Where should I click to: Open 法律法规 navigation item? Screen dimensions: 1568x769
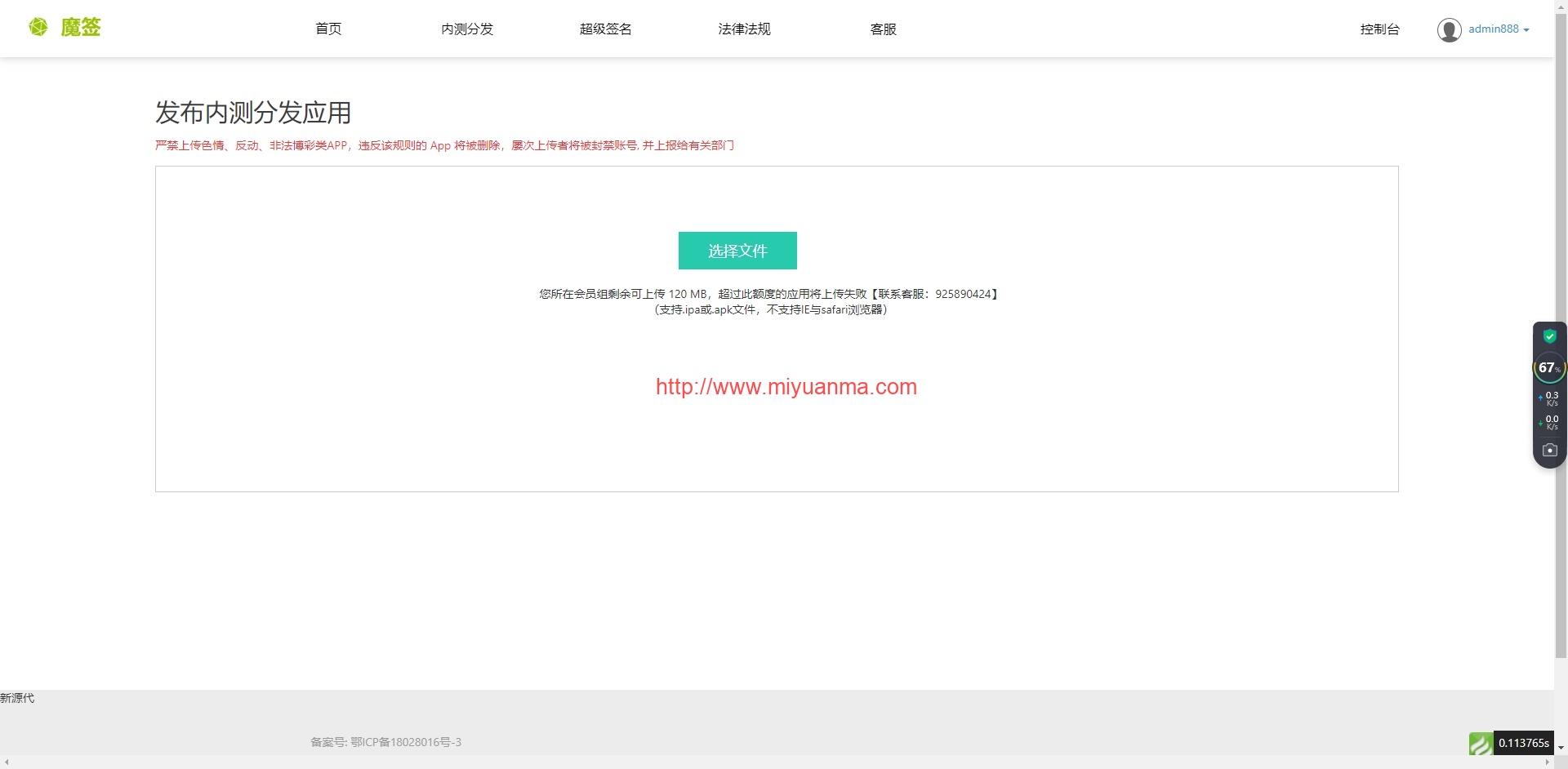coord(744,29)
